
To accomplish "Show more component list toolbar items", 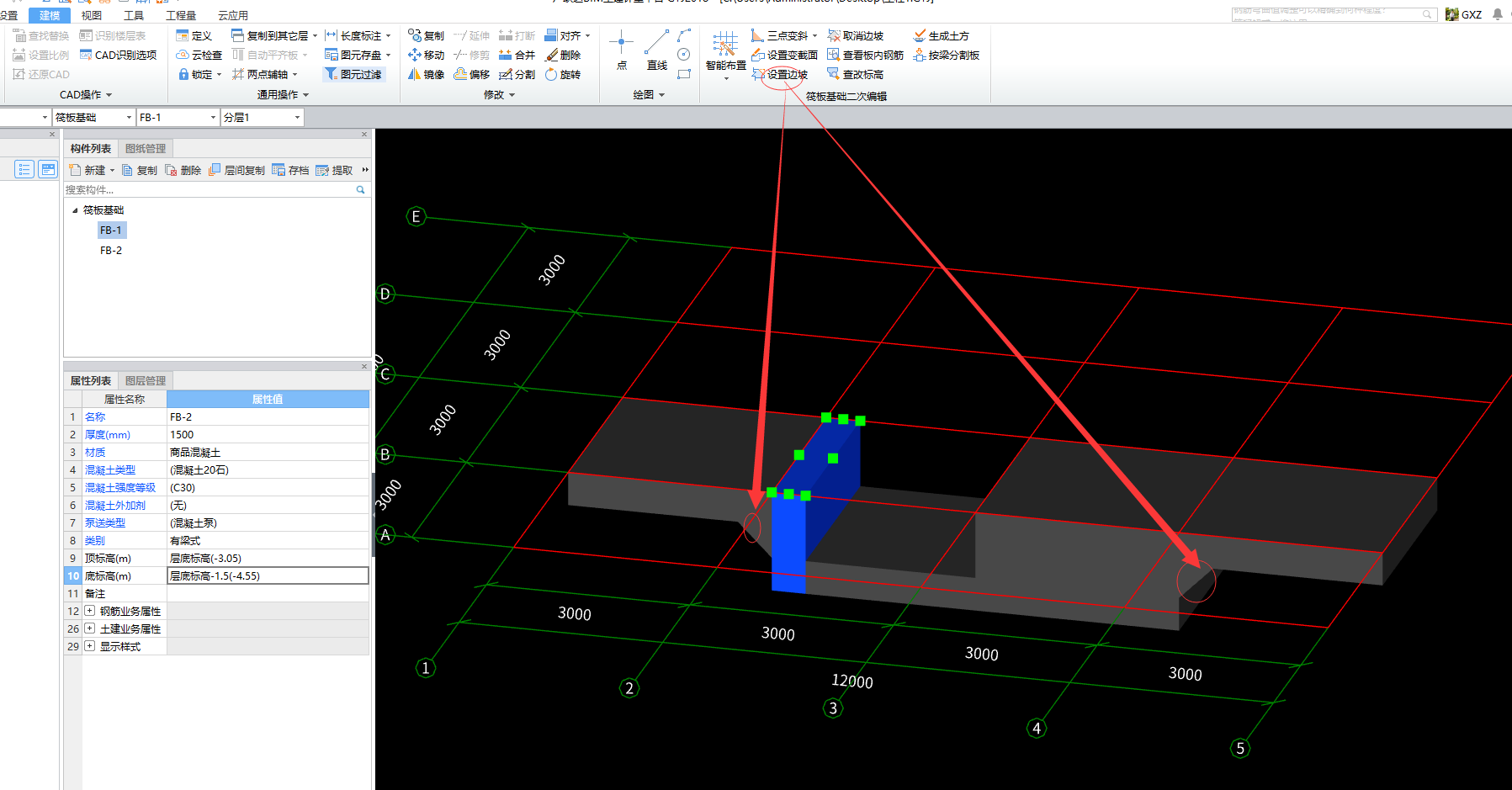I will point(365,170).
